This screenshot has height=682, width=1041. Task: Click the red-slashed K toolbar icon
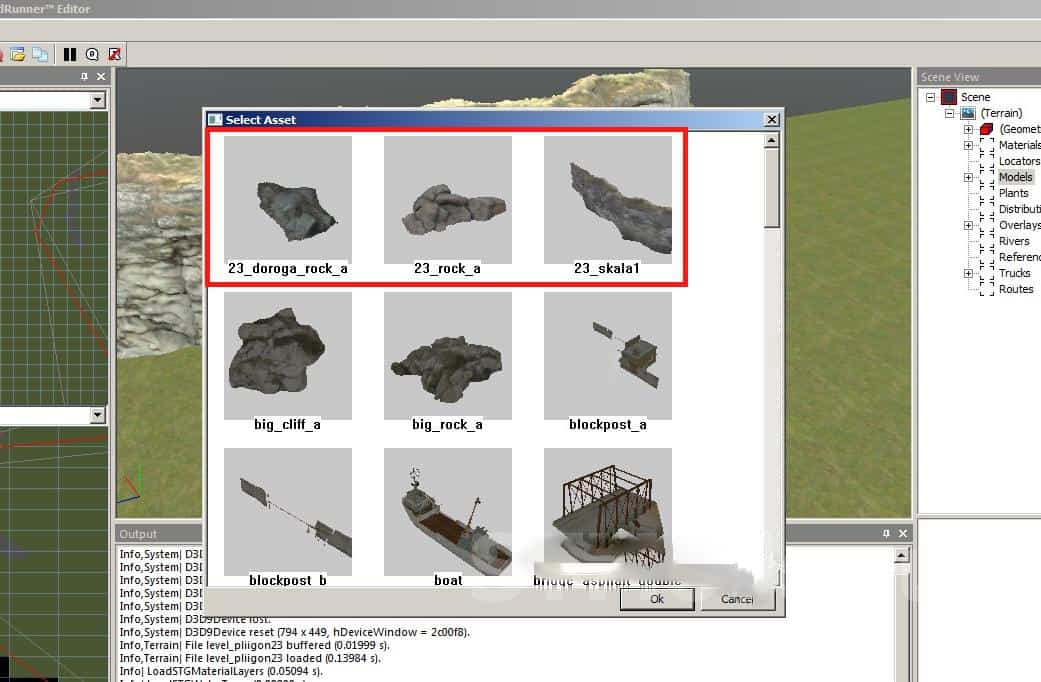coord(115,54)
